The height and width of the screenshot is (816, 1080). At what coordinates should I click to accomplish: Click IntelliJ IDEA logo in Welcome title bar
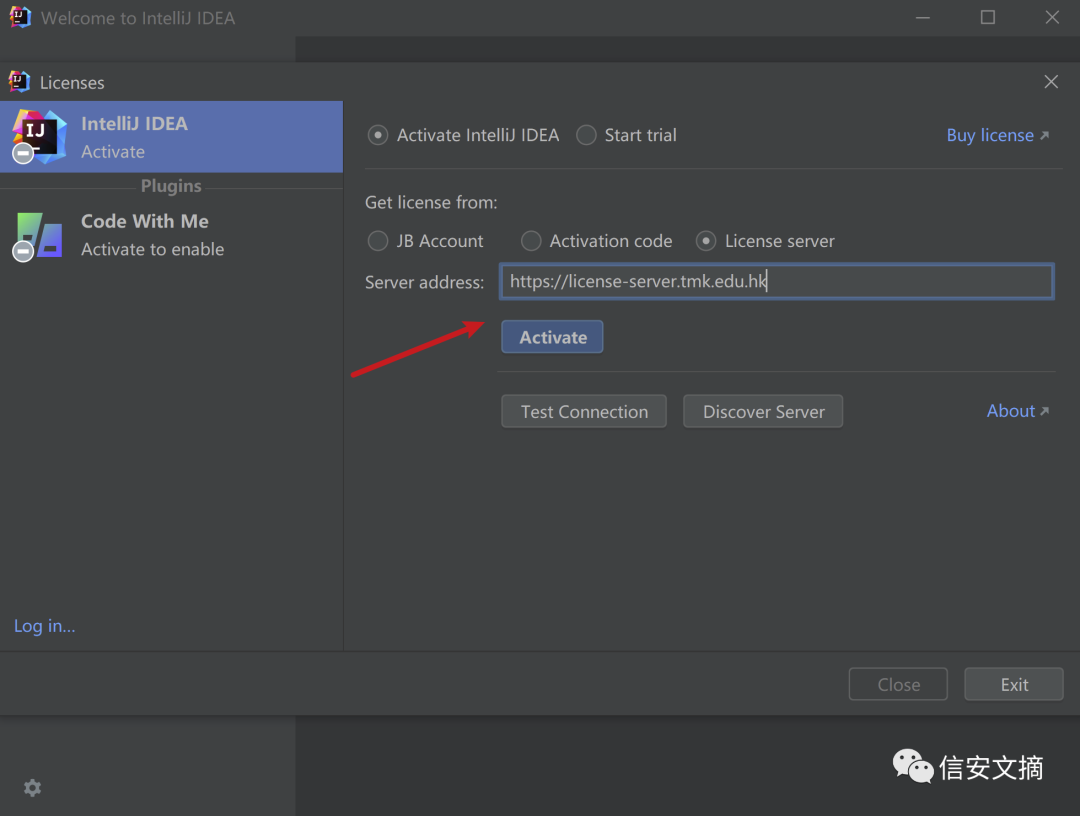coord(20,17)
